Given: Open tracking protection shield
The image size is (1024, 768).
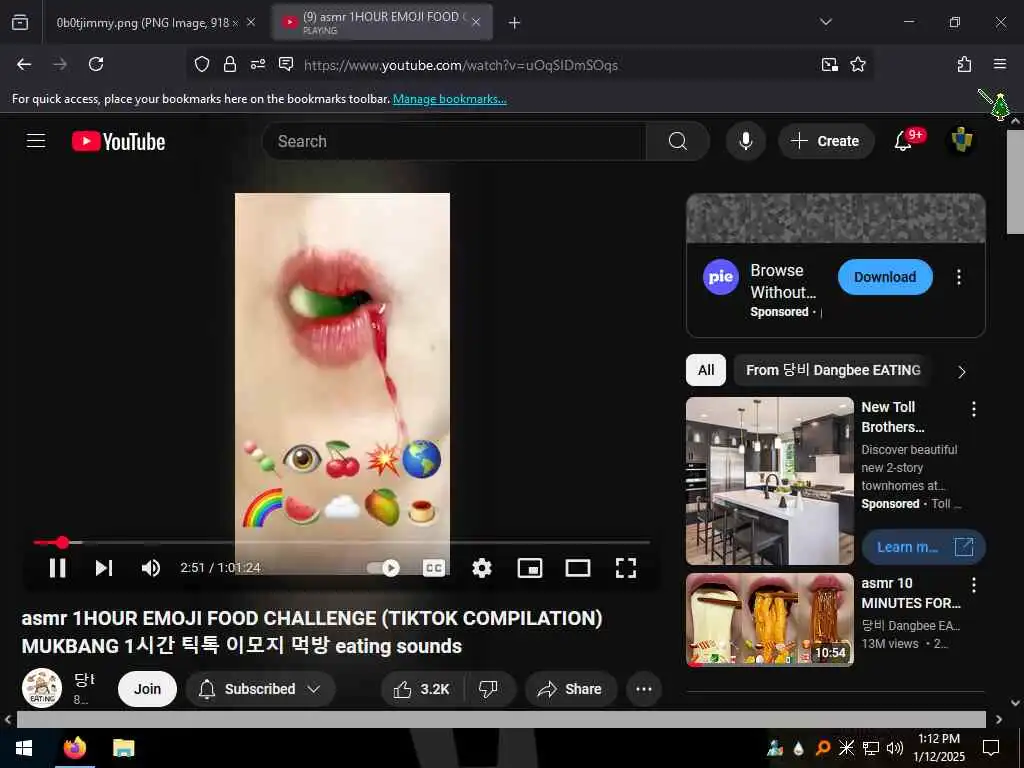Looking at the screenshot, I should click(x=202, y=64).
